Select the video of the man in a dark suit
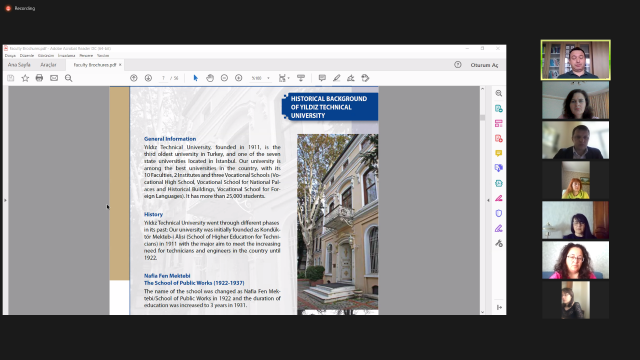This screenshot has width=640, height=360. (x=576, y=140)
